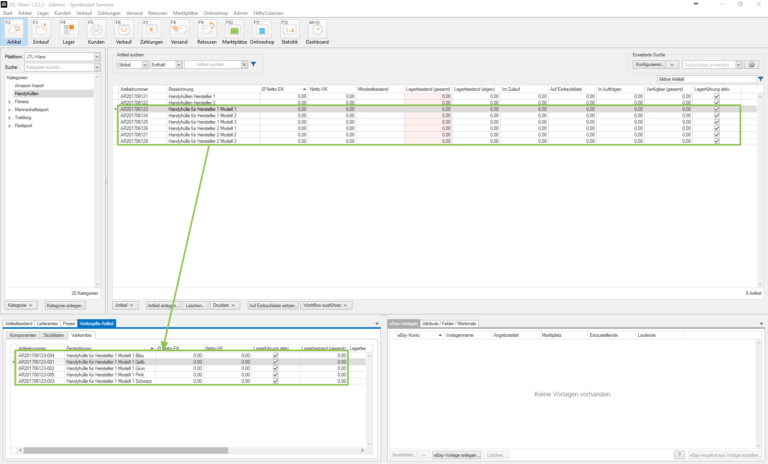The image size is (768, 464).
Task: Toggle Lagerführung checkbox for Modell 1 Blau
Action: 275,355
